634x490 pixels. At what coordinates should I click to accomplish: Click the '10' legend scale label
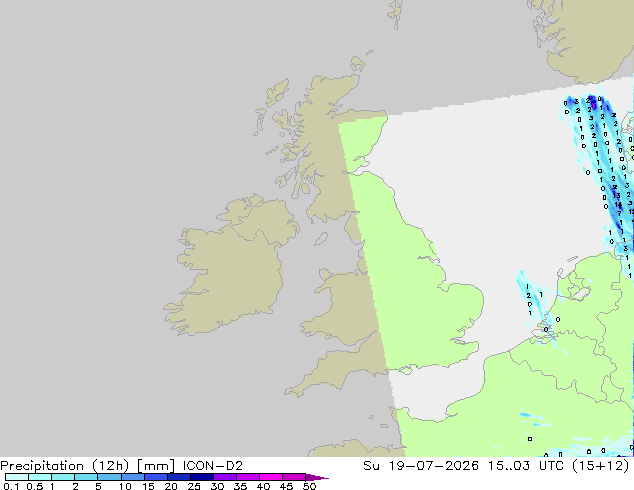pos(125,486)
